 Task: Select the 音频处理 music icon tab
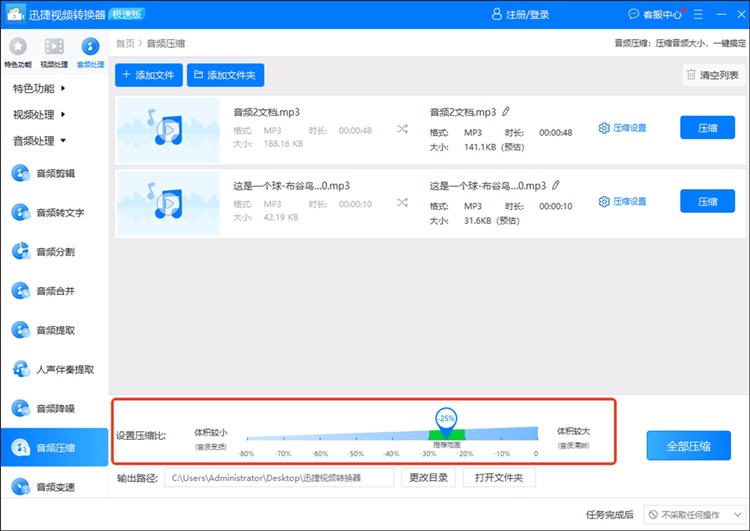click(90, 46)
